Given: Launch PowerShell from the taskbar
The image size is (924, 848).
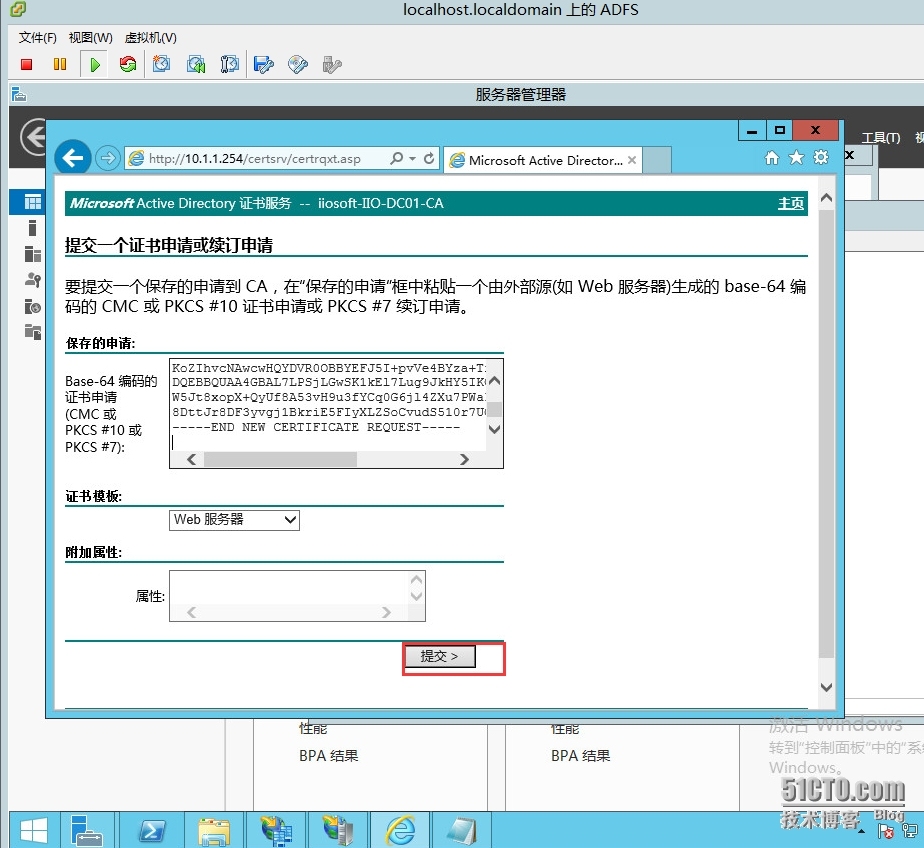Looking at the screenshot, I should pos(151,830).
